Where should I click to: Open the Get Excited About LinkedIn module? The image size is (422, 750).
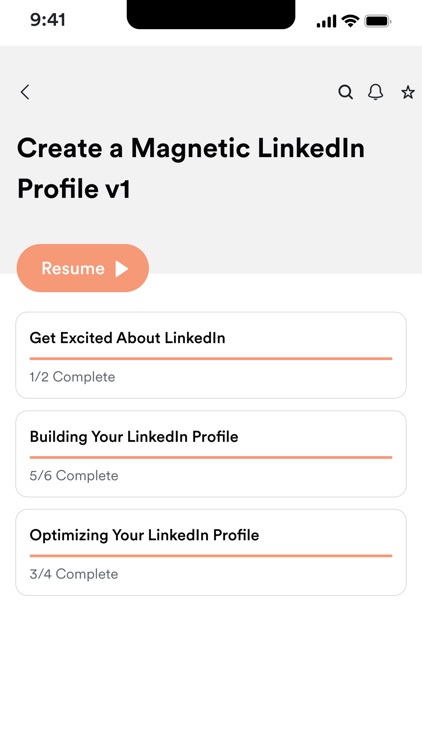point(211,355)
